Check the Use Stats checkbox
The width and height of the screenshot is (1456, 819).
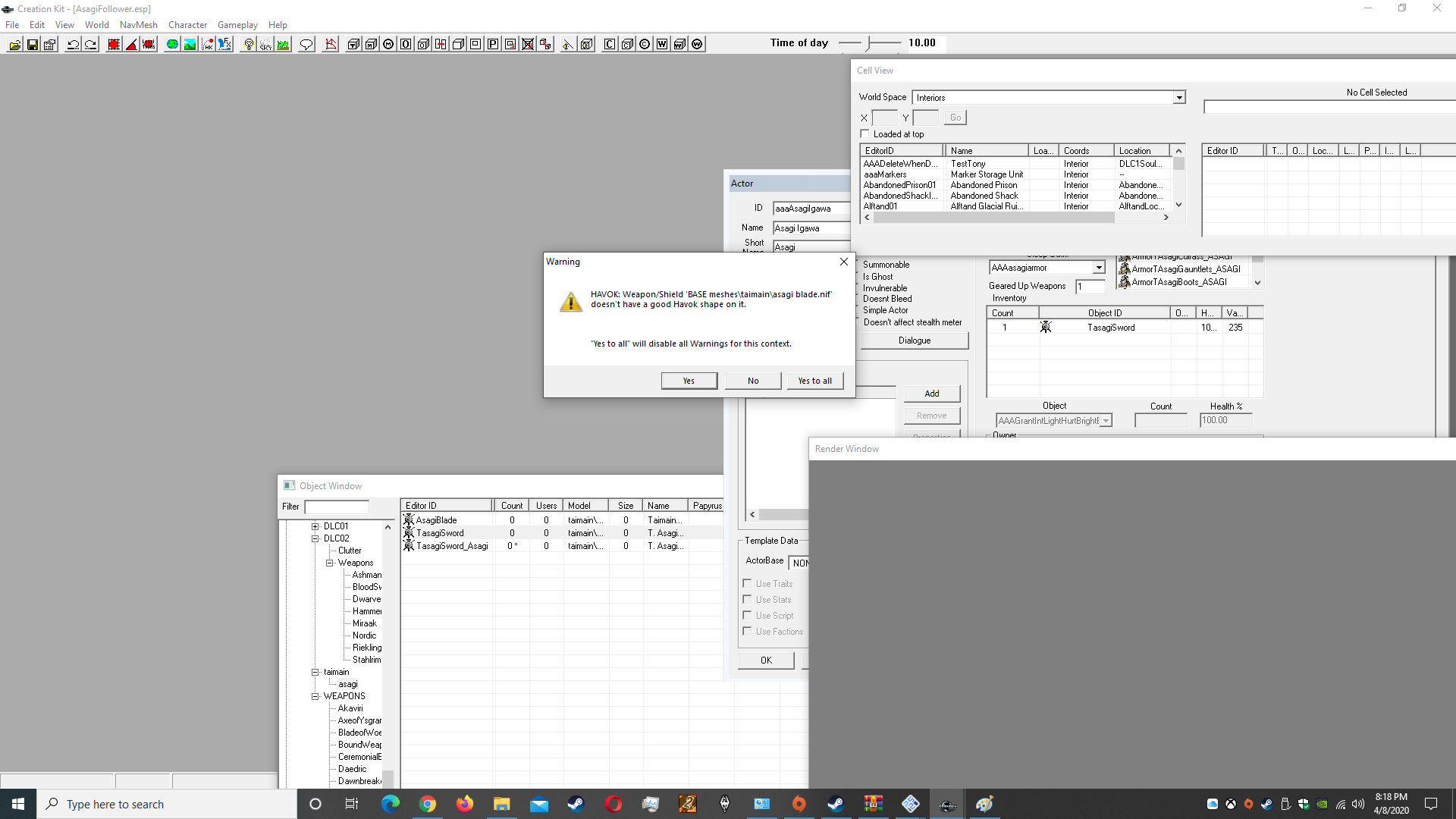pyautogui.click(x=747, y=599)
